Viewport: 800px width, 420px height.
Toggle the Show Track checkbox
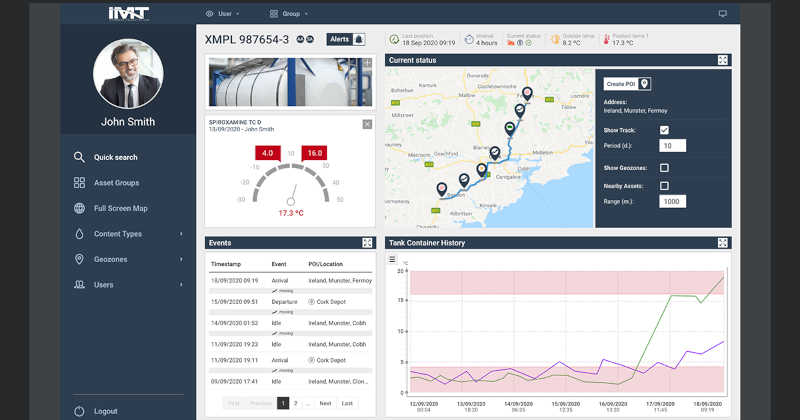pos(664,130)
